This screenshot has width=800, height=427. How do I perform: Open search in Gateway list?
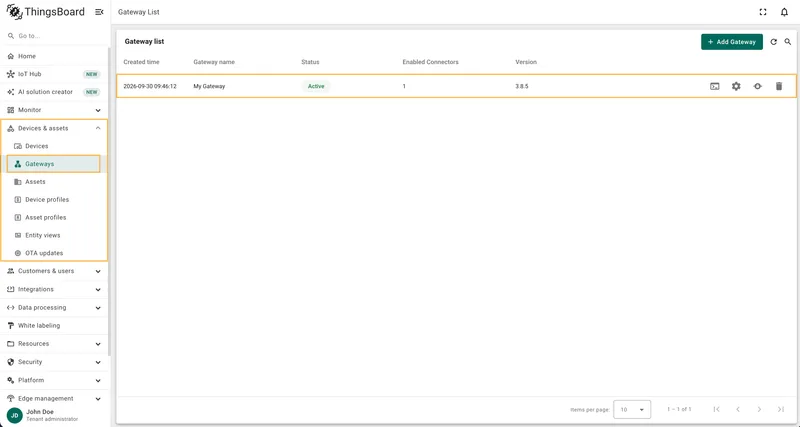(788, 42)
